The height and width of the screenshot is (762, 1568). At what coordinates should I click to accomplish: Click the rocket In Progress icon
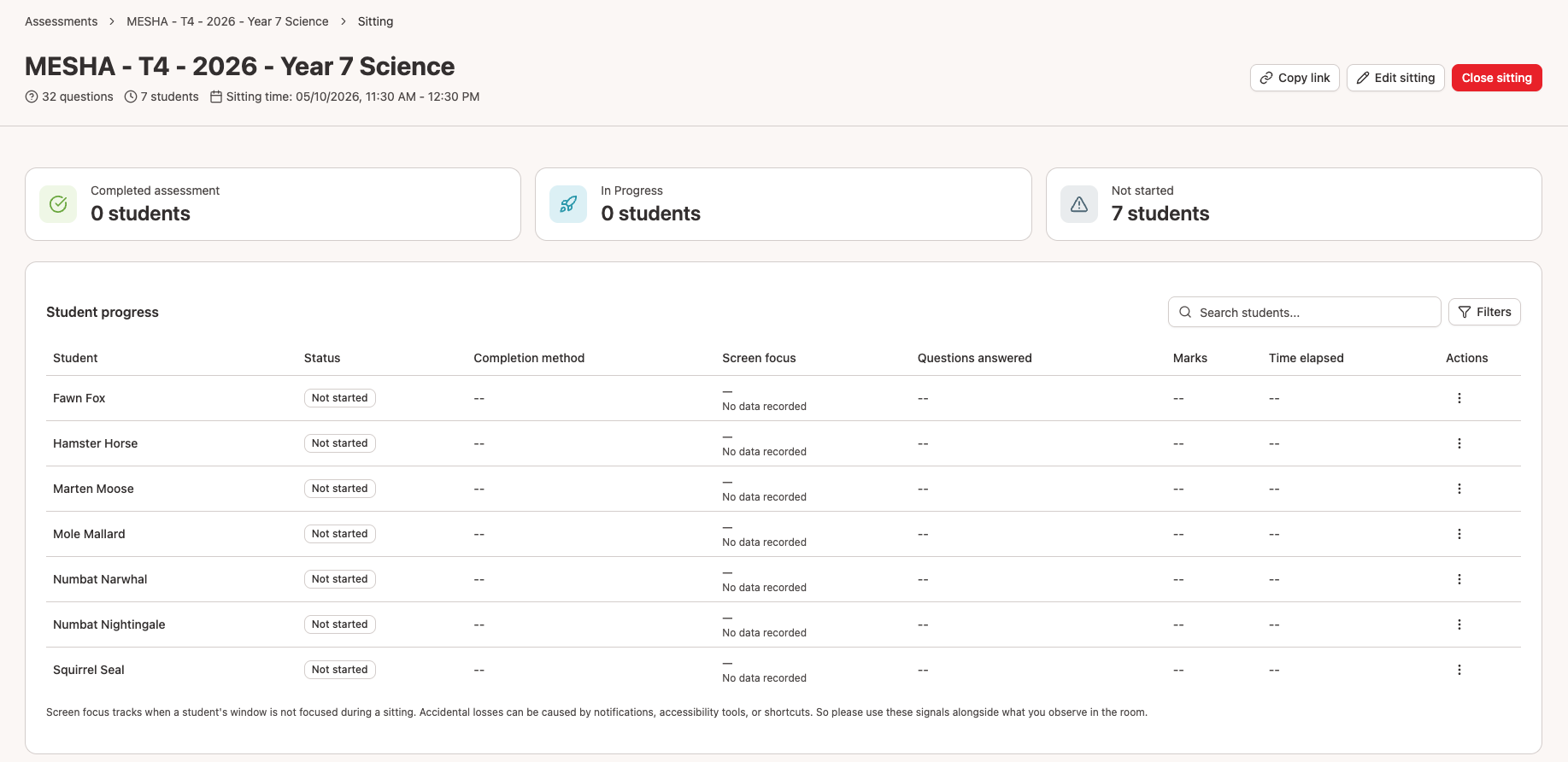pyautogui.click(x=568, y=204)
